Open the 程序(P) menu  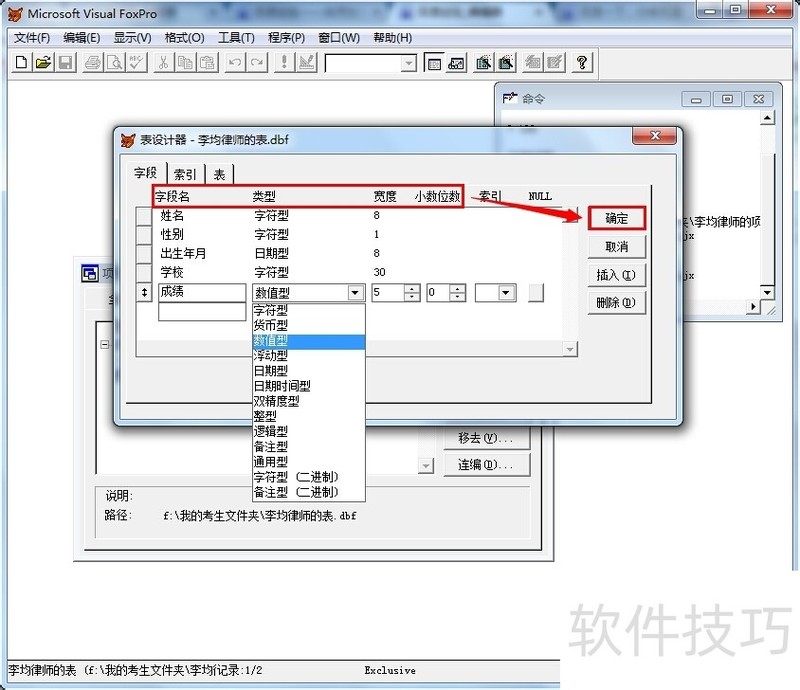pos(286,38)
